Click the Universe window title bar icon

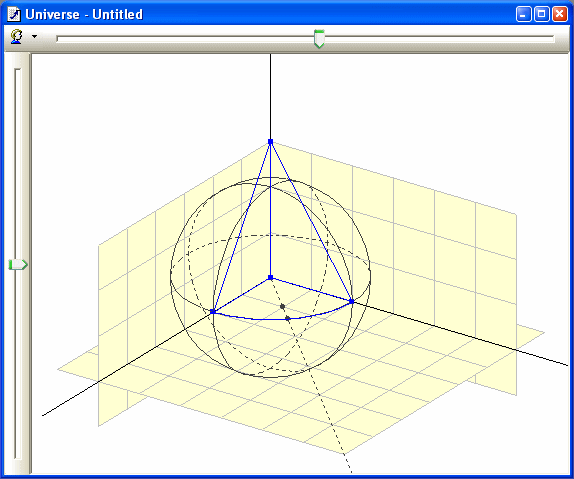[x=14, y=15]
